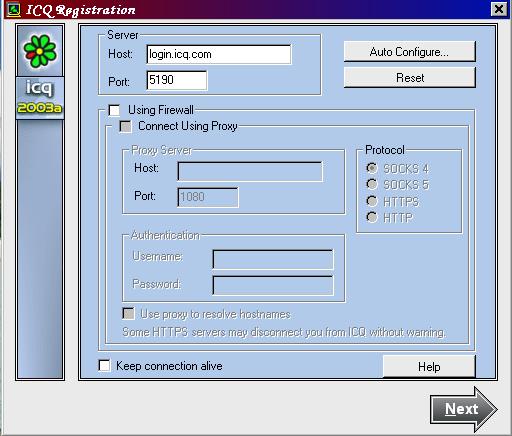The height and width of the screenshot is (436, 512).
Task: Open the Help button
Action: pos(429,366)
